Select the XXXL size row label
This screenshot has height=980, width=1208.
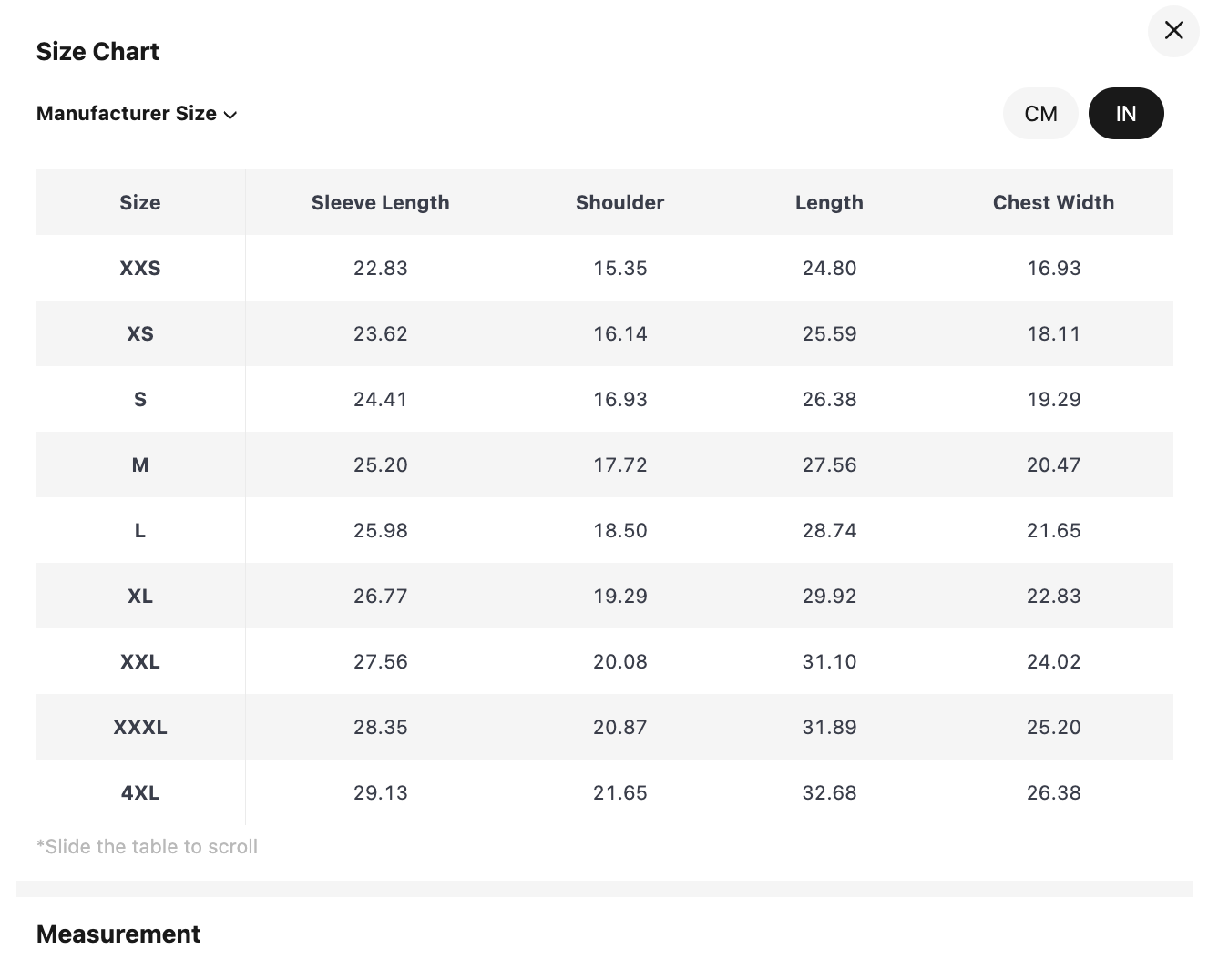pos(139,727)
